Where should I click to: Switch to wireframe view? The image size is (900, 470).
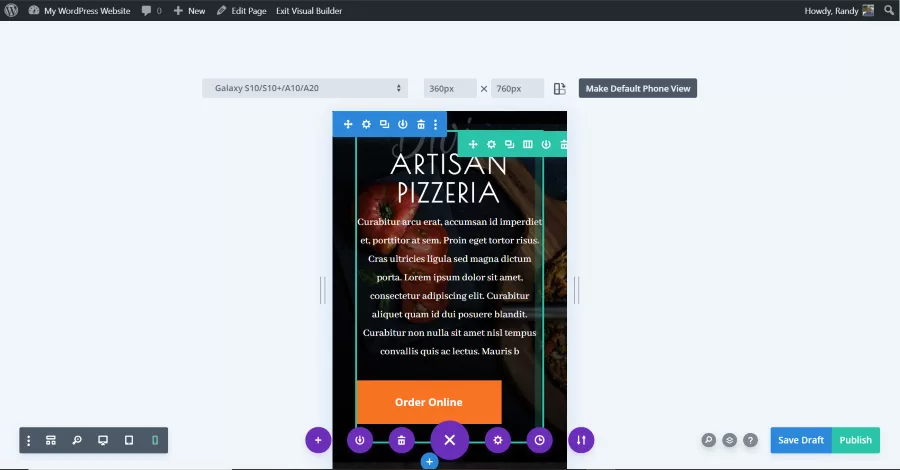click(51, 440)
